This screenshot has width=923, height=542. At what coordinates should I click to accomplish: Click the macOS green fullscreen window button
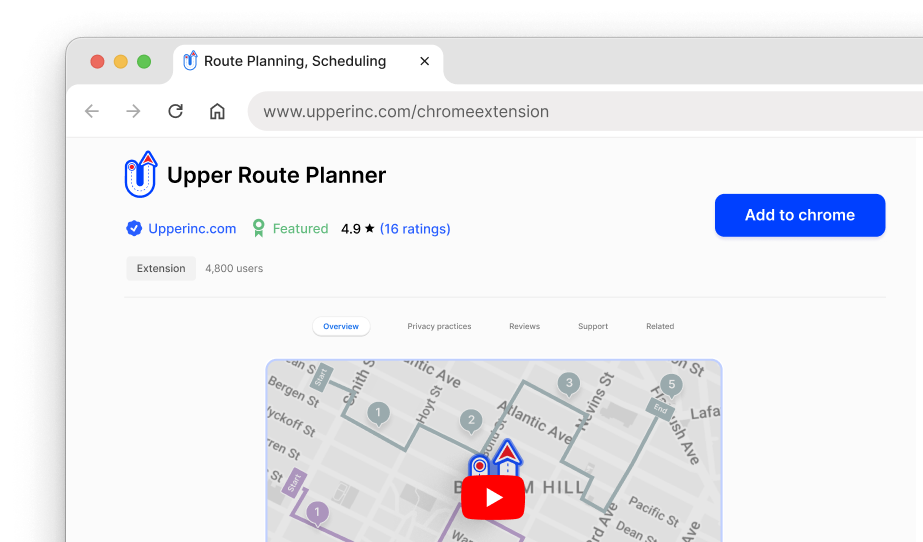click(x=144, y=61)
